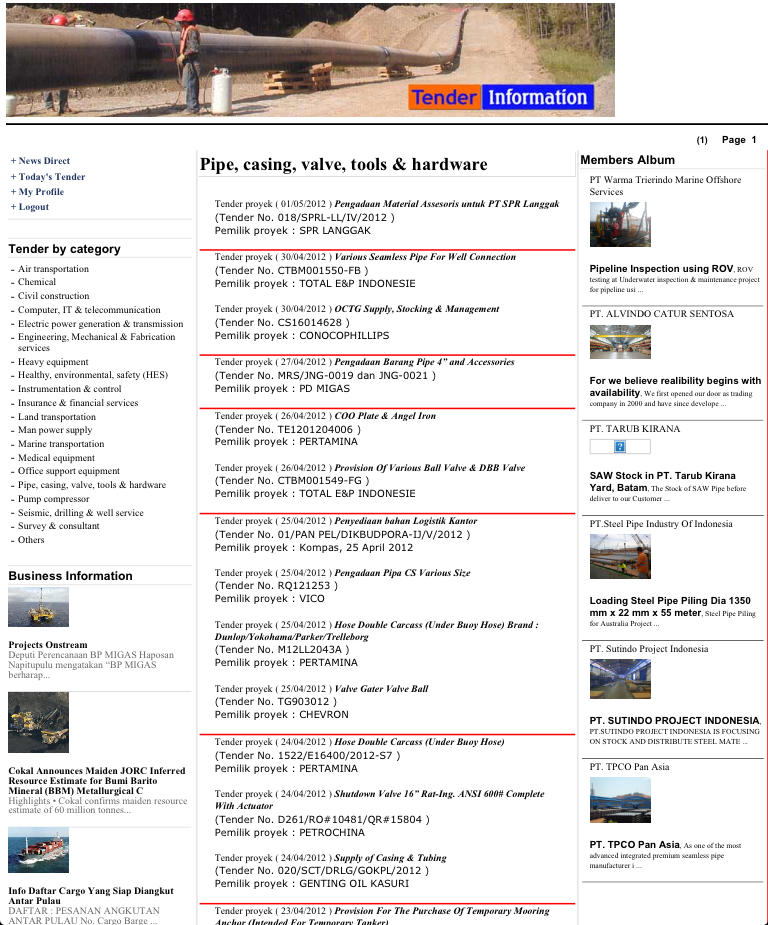This screenshot has width=768, height=925.
Task: Open the News Direct menu item
Action: (x=44, y=161)
